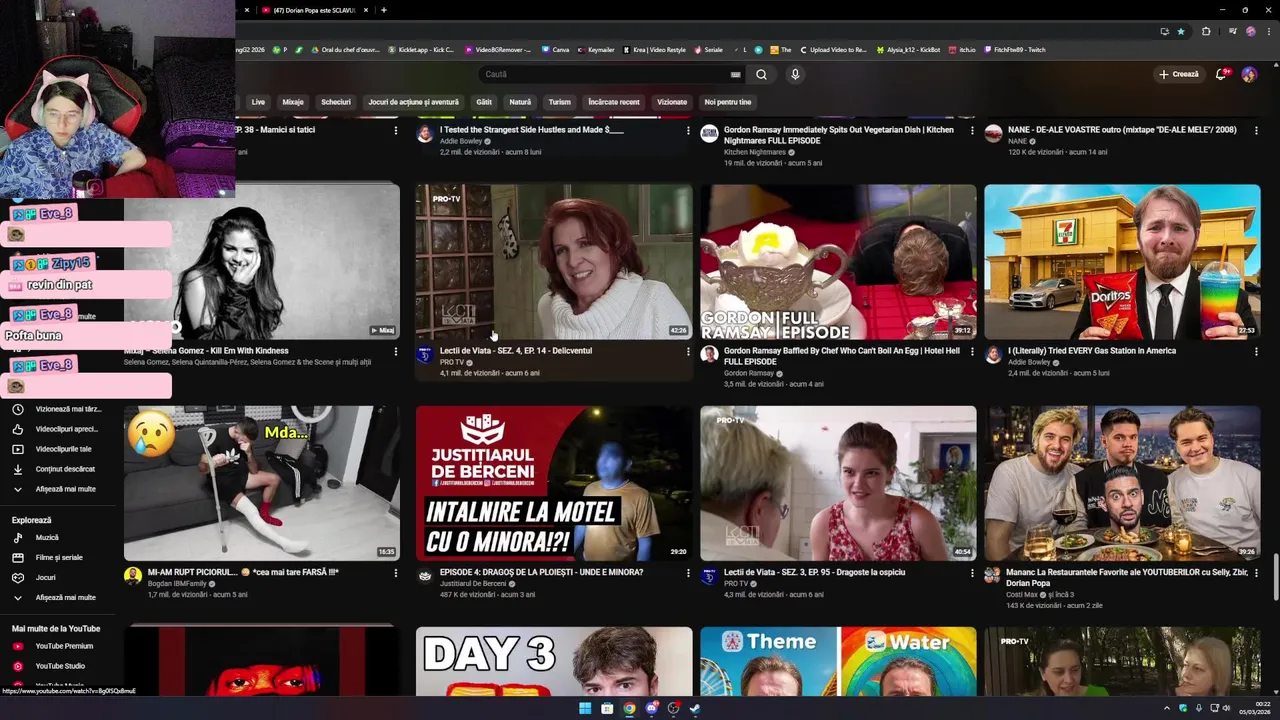Open options menu for Every Gas Station video
1280x720 pixels.
(1256, 352)
